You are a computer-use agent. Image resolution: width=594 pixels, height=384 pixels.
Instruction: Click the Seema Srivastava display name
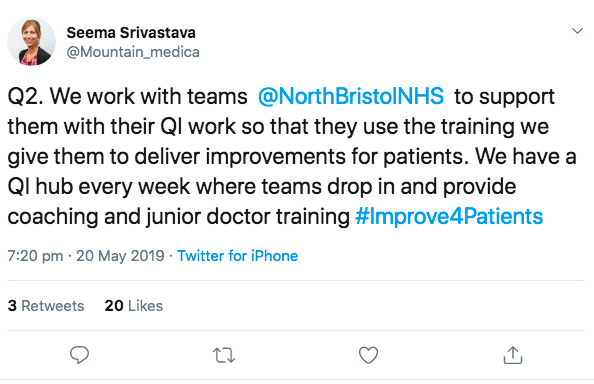coord(131,33)
